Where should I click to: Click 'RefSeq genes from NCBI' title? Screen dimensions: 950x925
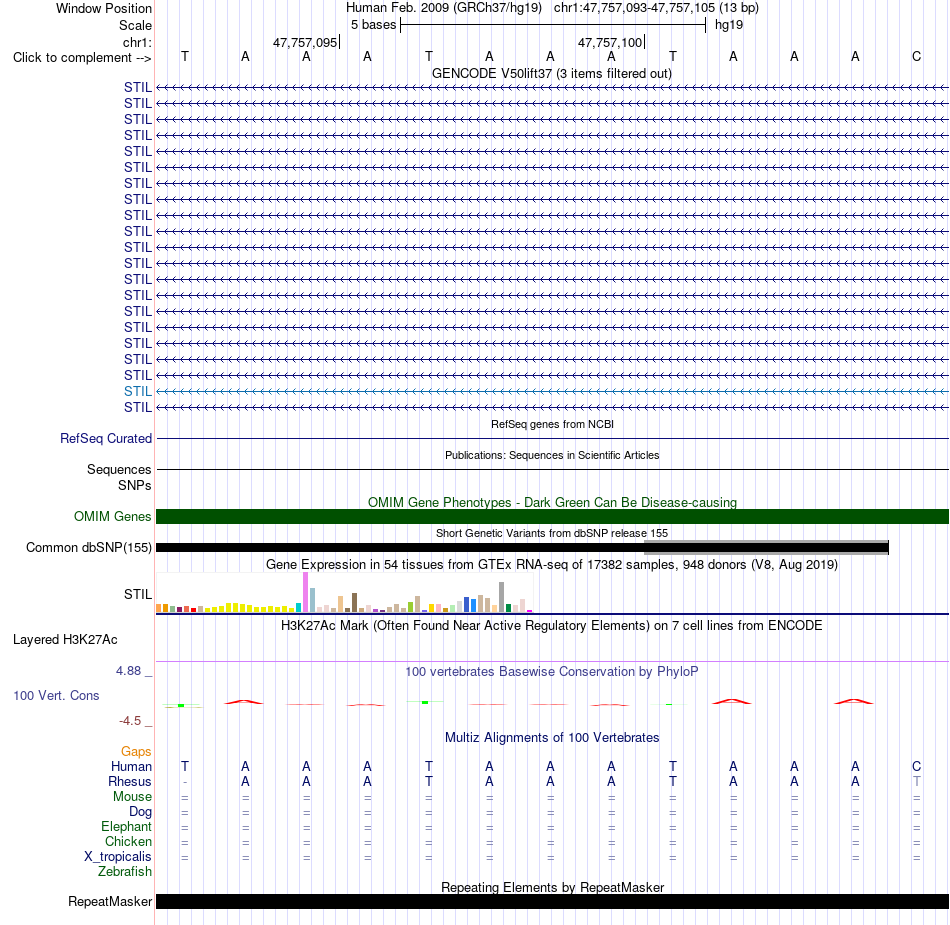(x=552, y=424)
